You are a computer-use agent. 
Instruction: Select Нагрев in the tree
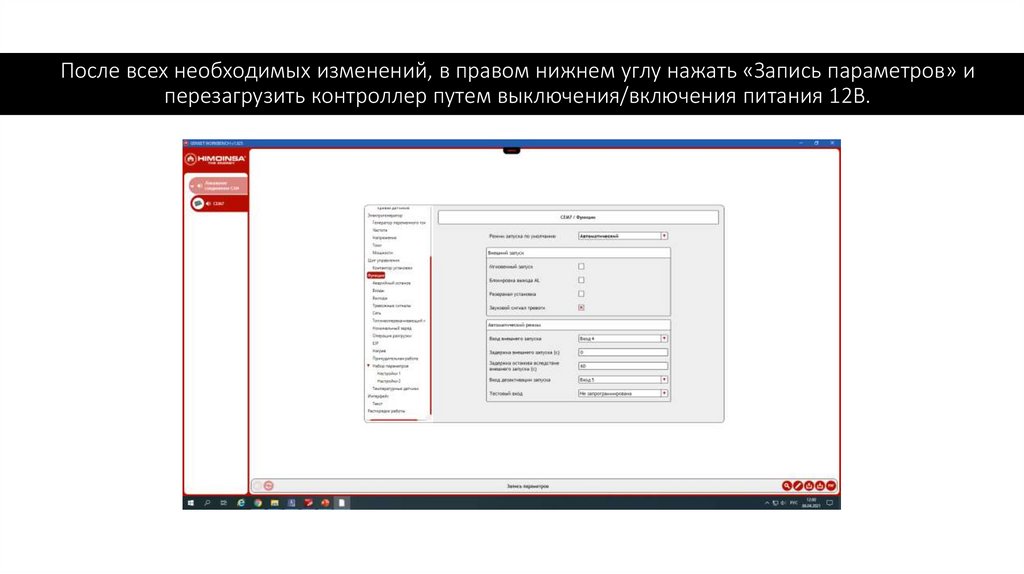[379, 351]
